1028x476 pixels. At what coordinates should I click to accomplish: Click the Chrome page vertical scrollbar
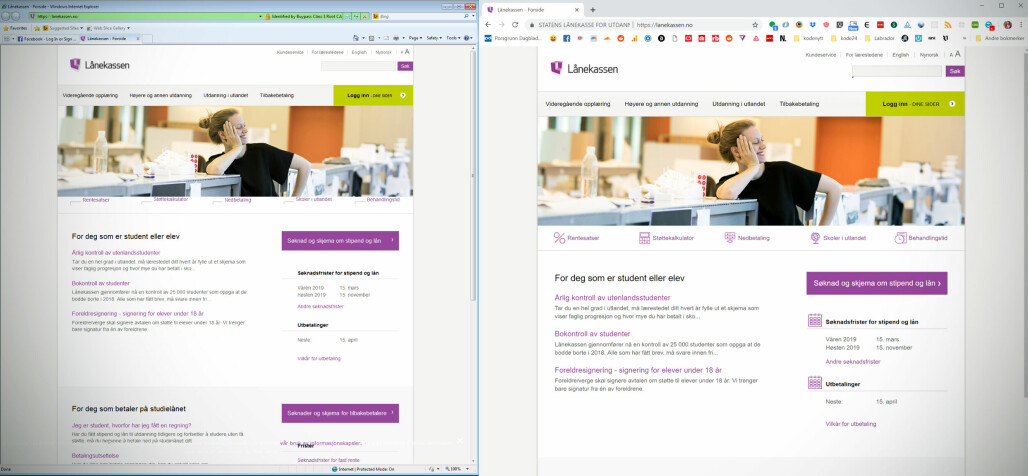pyautogui.click(x=1024, y=223)
